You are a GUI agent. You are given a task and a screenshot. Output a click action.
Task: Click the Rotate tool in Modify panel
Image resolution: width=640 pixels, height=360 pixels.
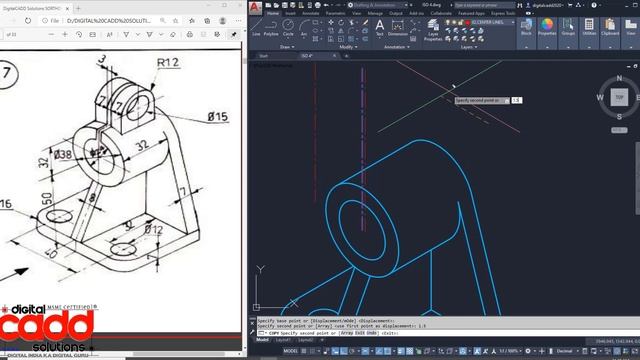point(341,22)
